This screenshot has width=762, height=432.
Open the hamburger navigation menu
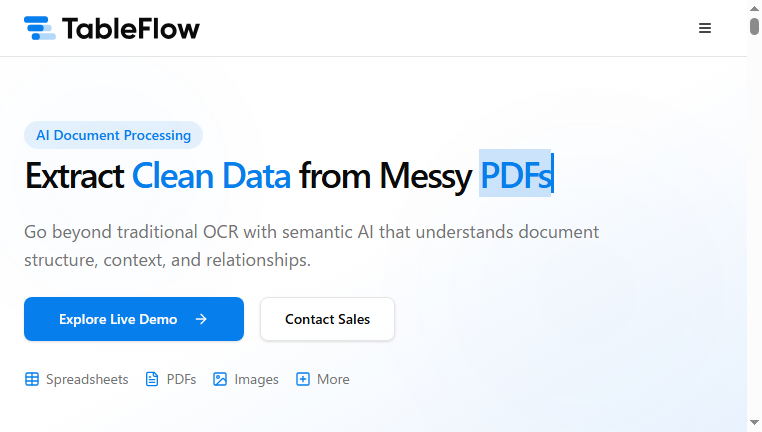(705, 28)
